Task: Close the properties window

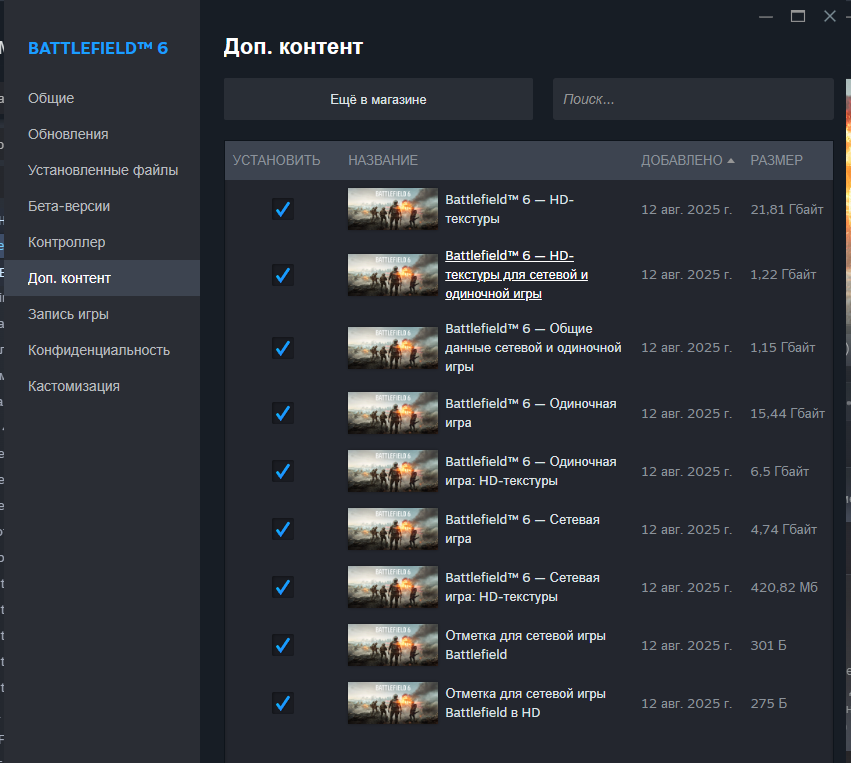Action: [830, 16]
